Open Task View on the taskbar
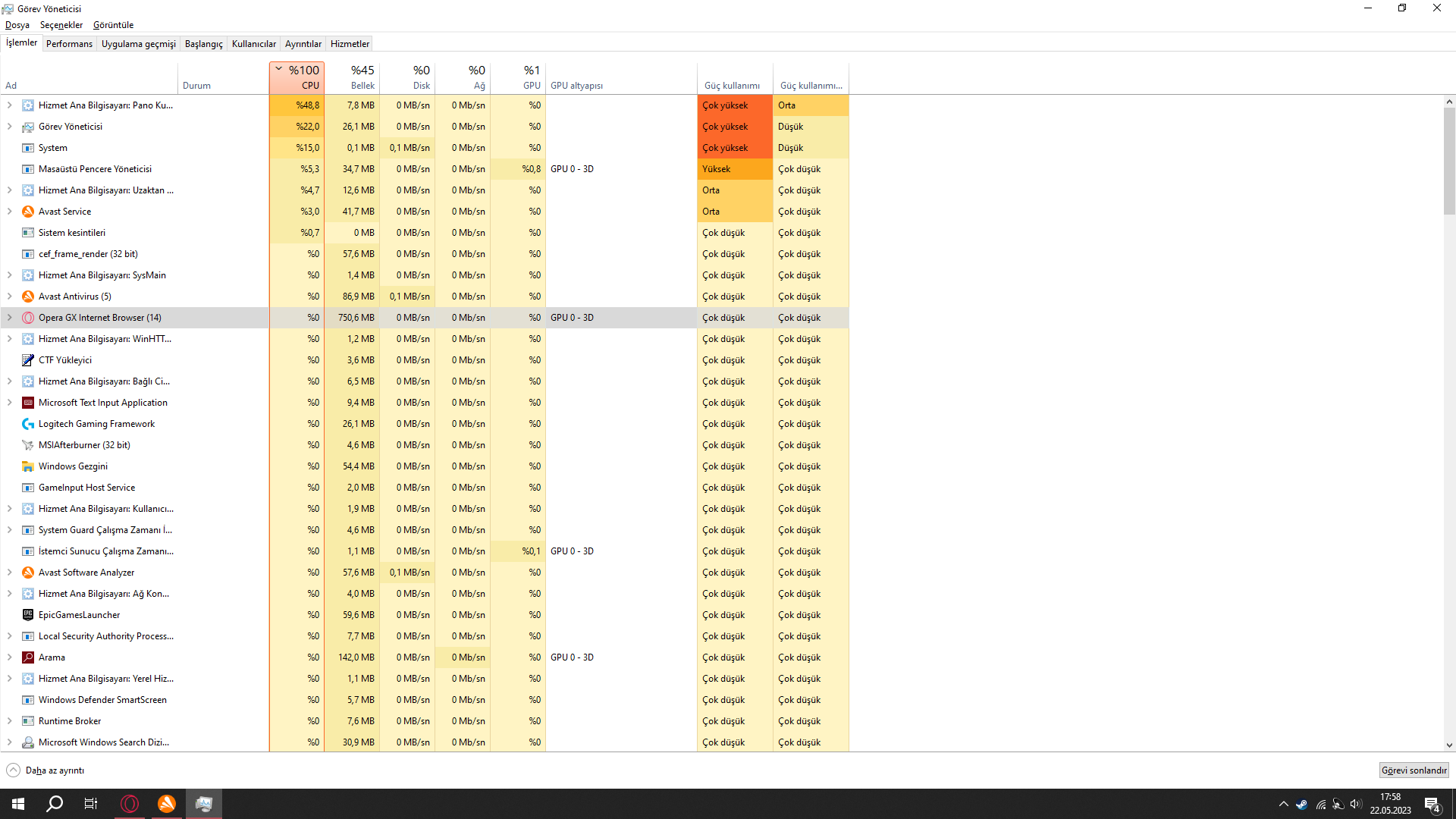Screen dimensions: 1456x819 click(91, 804)
